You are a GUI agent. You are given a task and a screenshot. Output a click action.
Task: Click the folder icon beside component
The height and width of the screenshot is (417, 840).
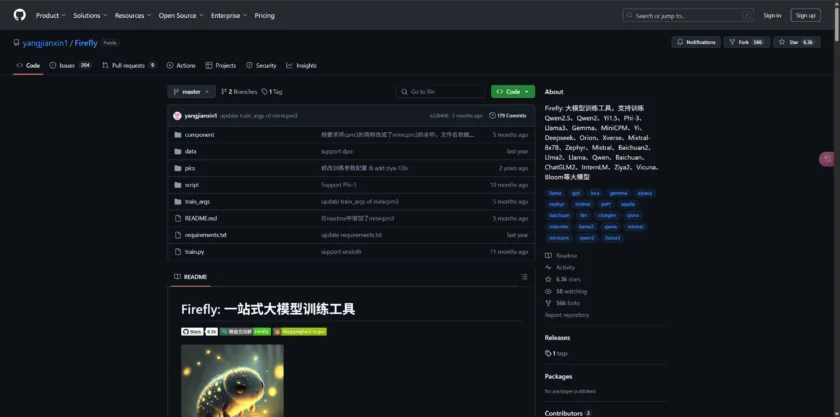(x=178, y=135)
